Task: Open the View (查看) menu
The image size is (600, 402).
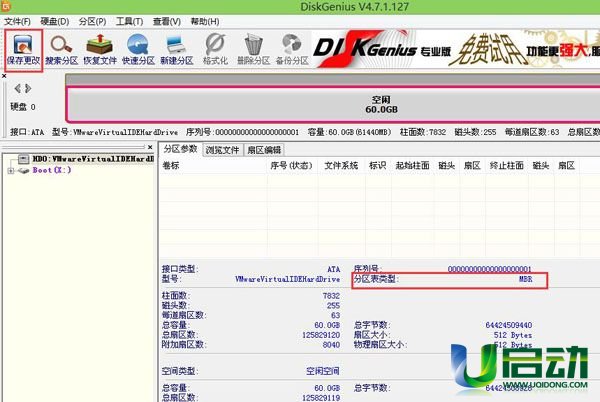Action: (166, 21)
